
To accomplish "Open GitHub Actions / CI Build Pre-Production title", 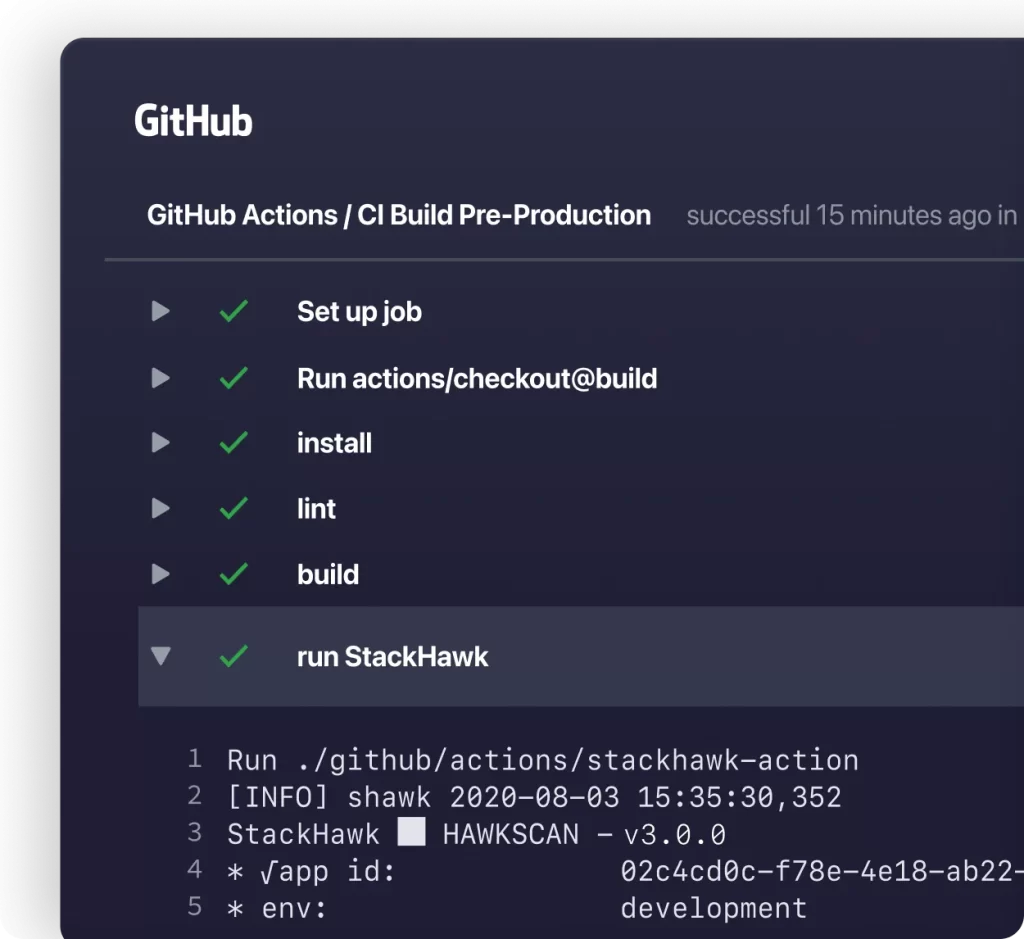I will 398,215.
